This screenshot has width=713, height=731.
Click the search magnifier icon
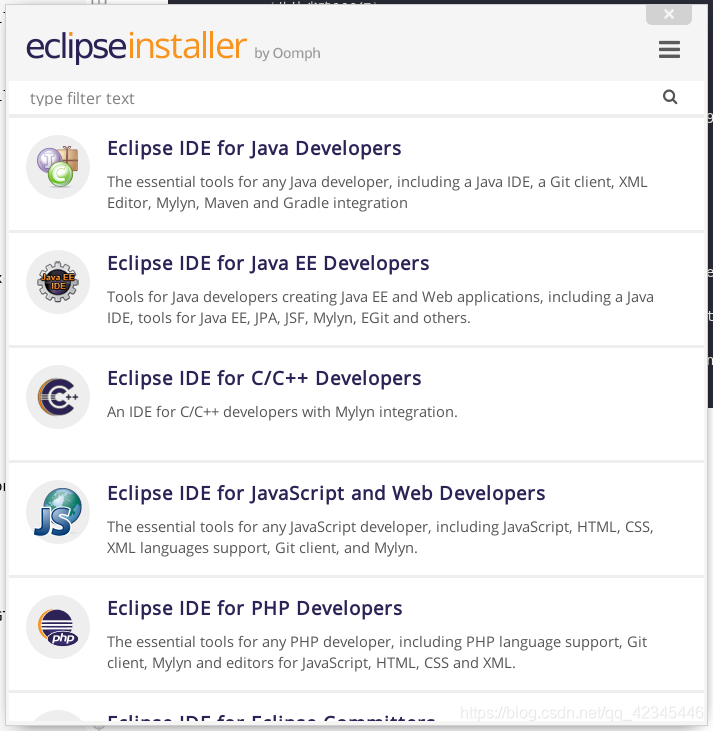(670, 97)
